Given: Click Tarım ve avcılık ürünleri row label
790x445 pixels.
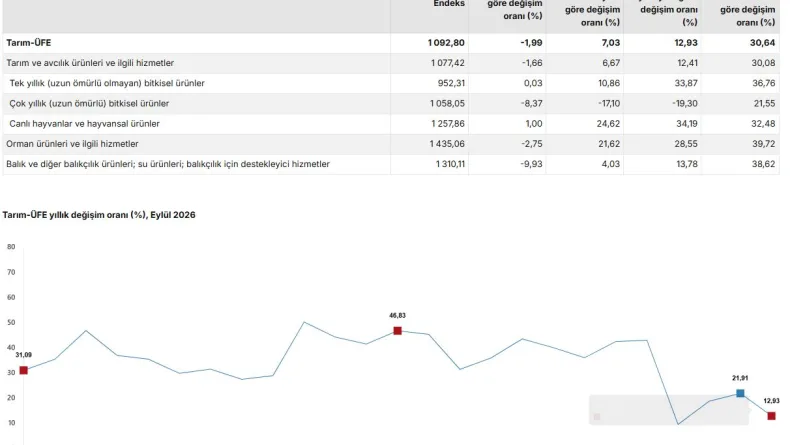Looking at the screenshot, I should tap(90, 63).
